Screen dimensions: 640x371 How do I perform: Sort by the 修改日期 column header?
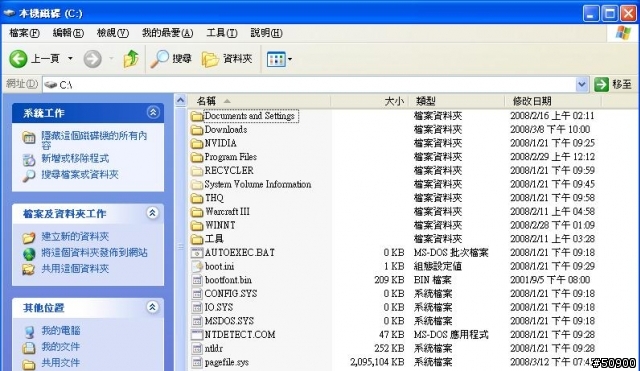553,101
